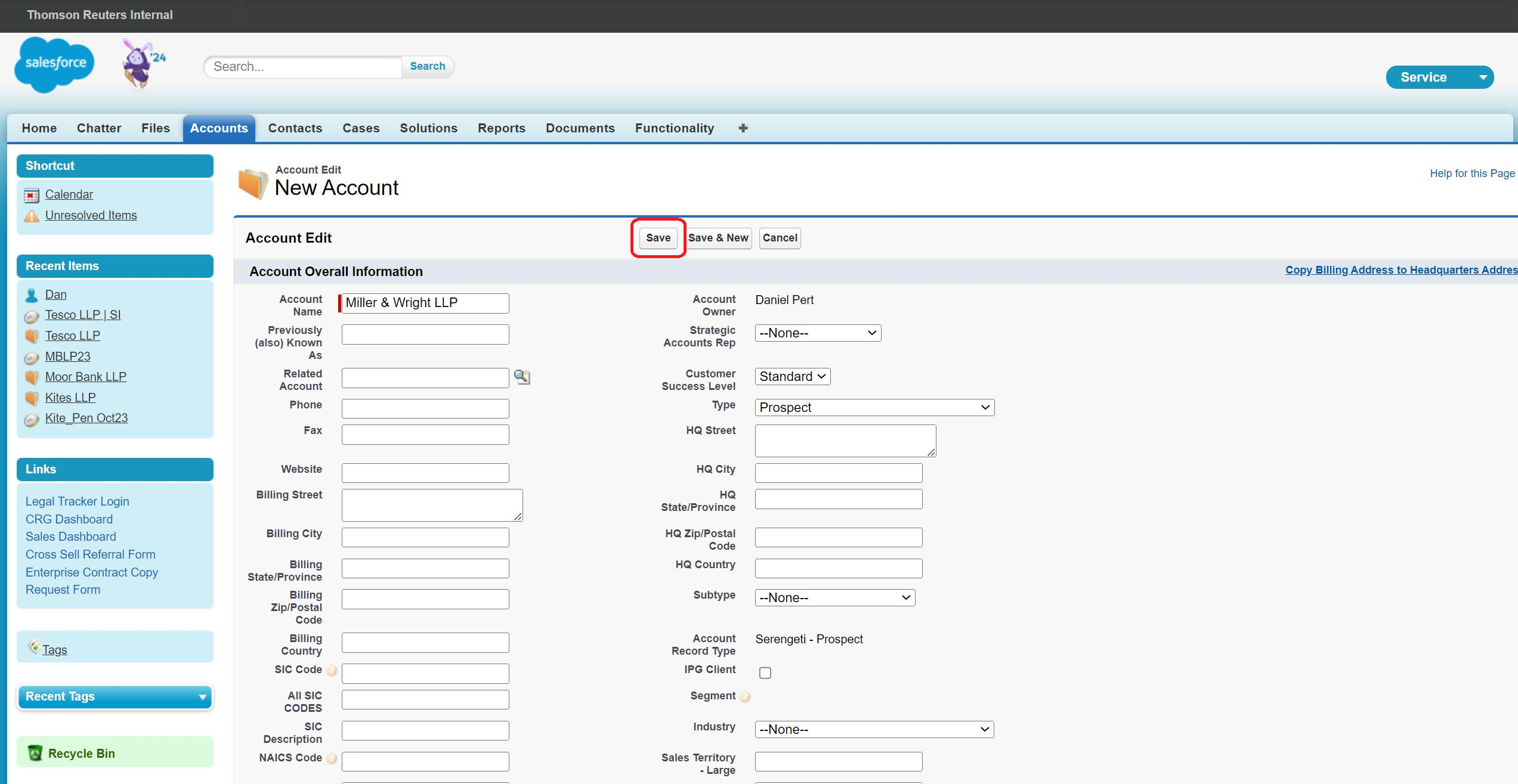Open Cross Sell Referral Form link

point(91,554)
